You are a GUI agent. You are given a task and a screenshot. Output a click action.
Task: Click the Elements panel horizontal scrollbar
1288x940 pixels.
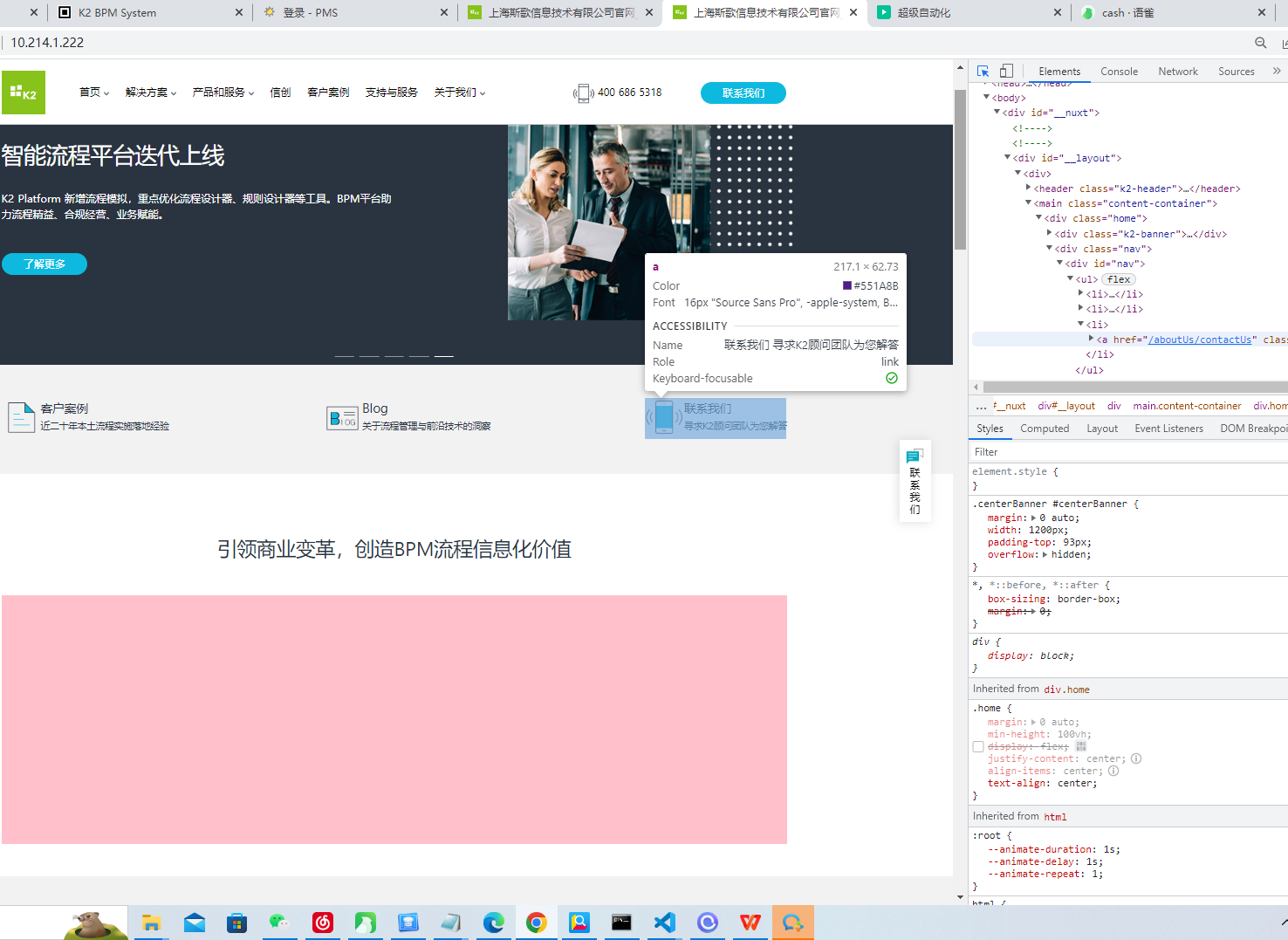point(1134,387)
